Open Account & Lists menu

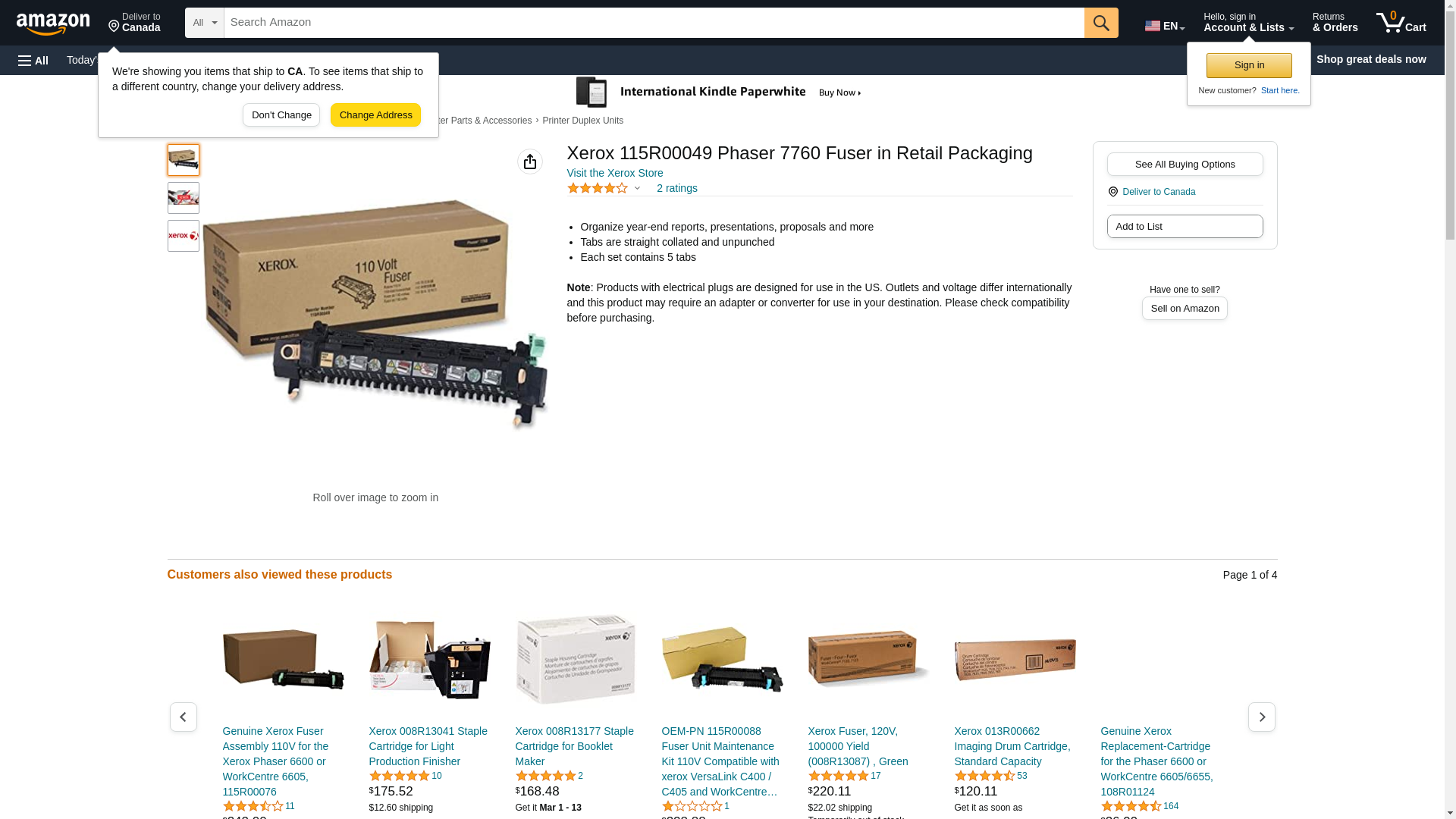1248,23
